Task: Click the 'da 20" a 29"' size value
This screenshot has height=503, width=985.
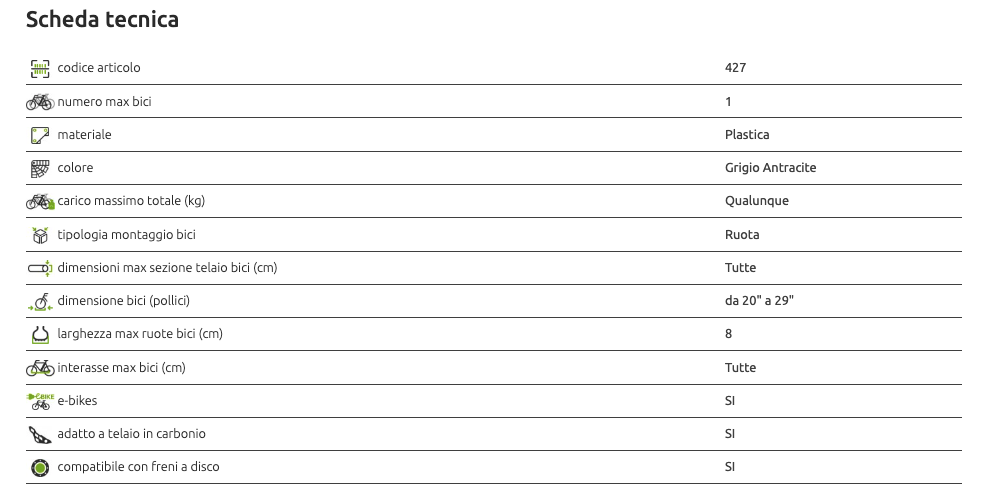Action: pyautogui.click(x=759, y=301)
